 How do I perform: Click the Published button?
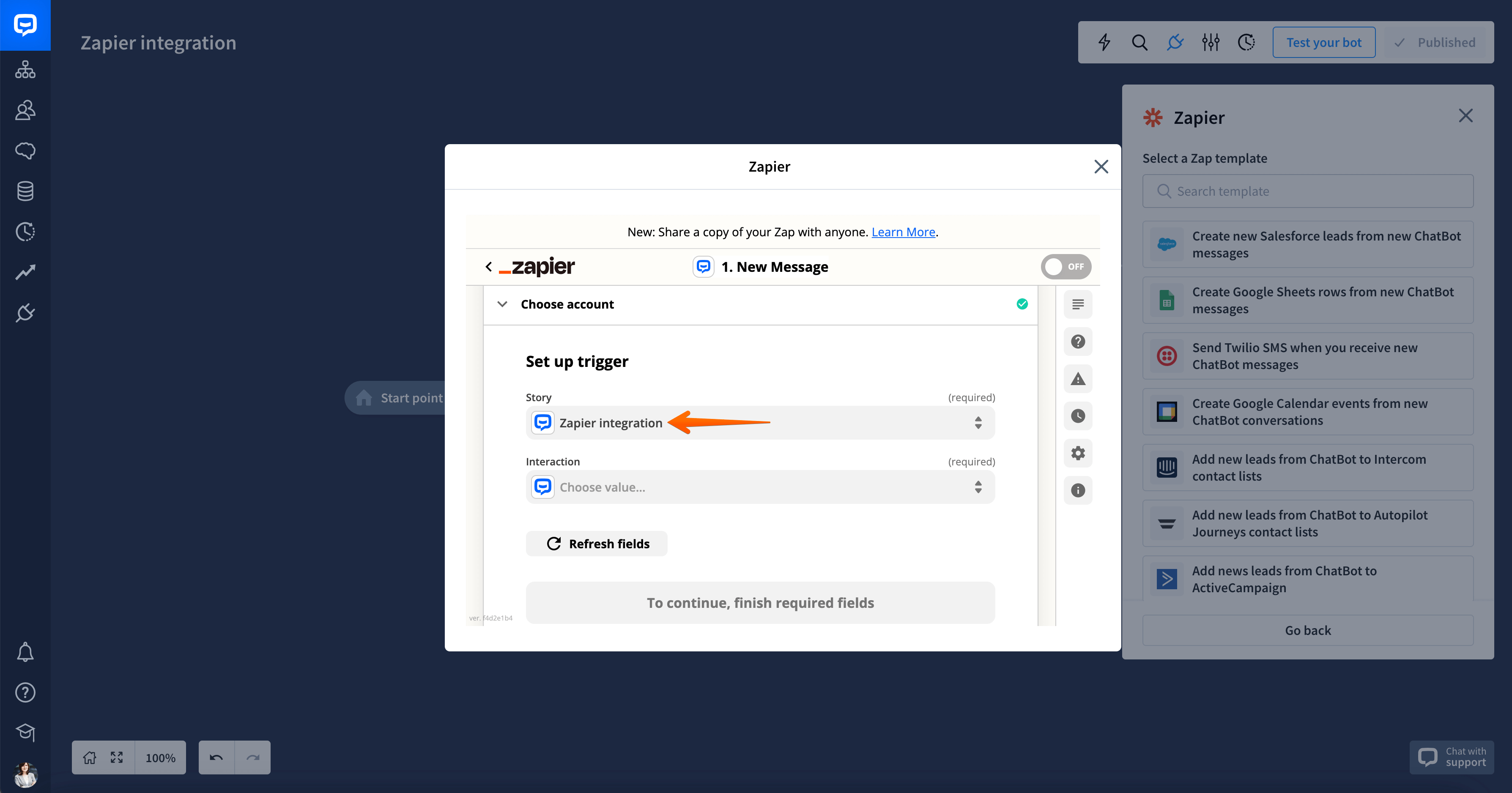click(x=1435, y=42)
